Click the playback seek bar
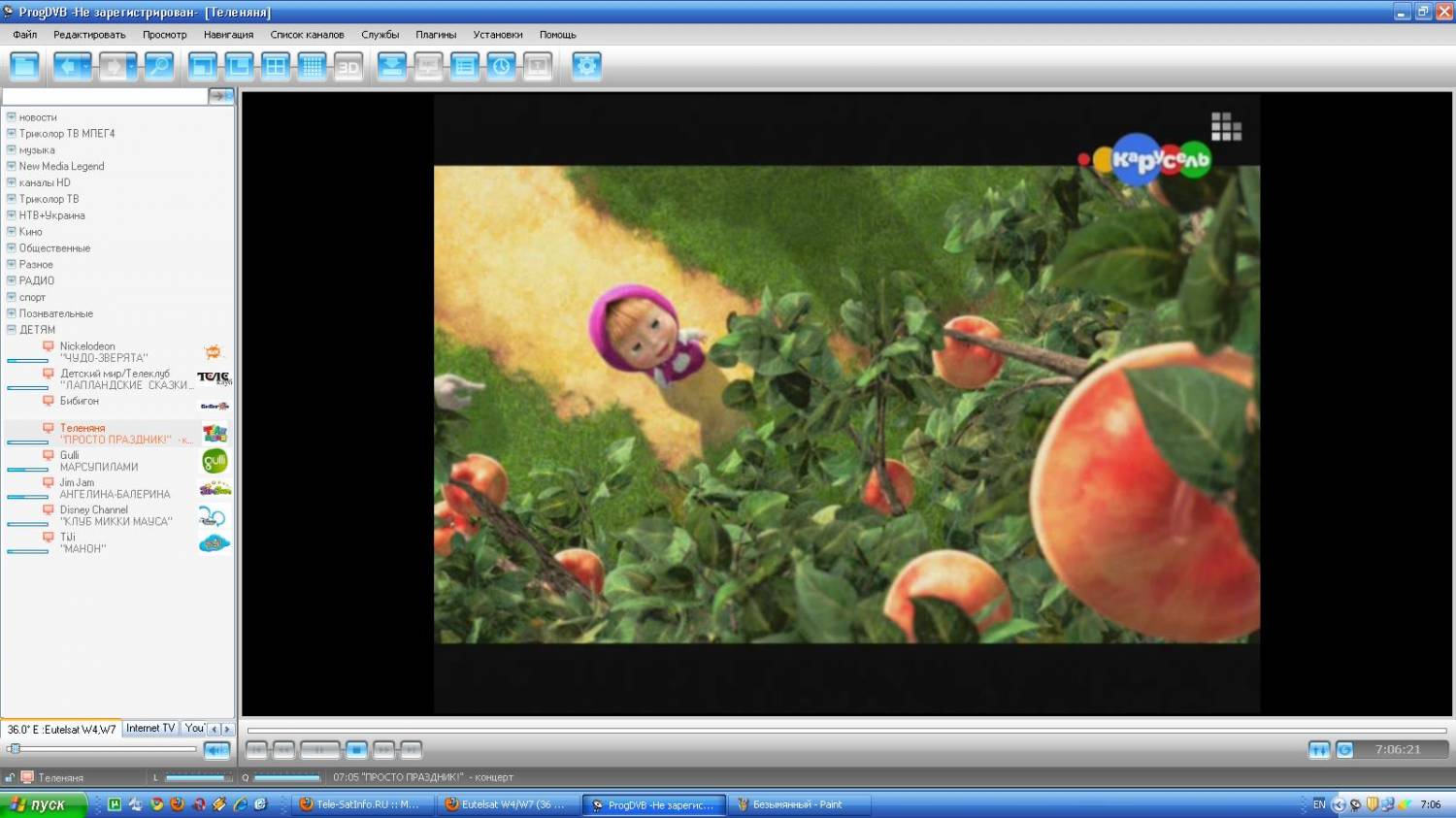Screen dimensions: 1456x818 tap(846, 730)
